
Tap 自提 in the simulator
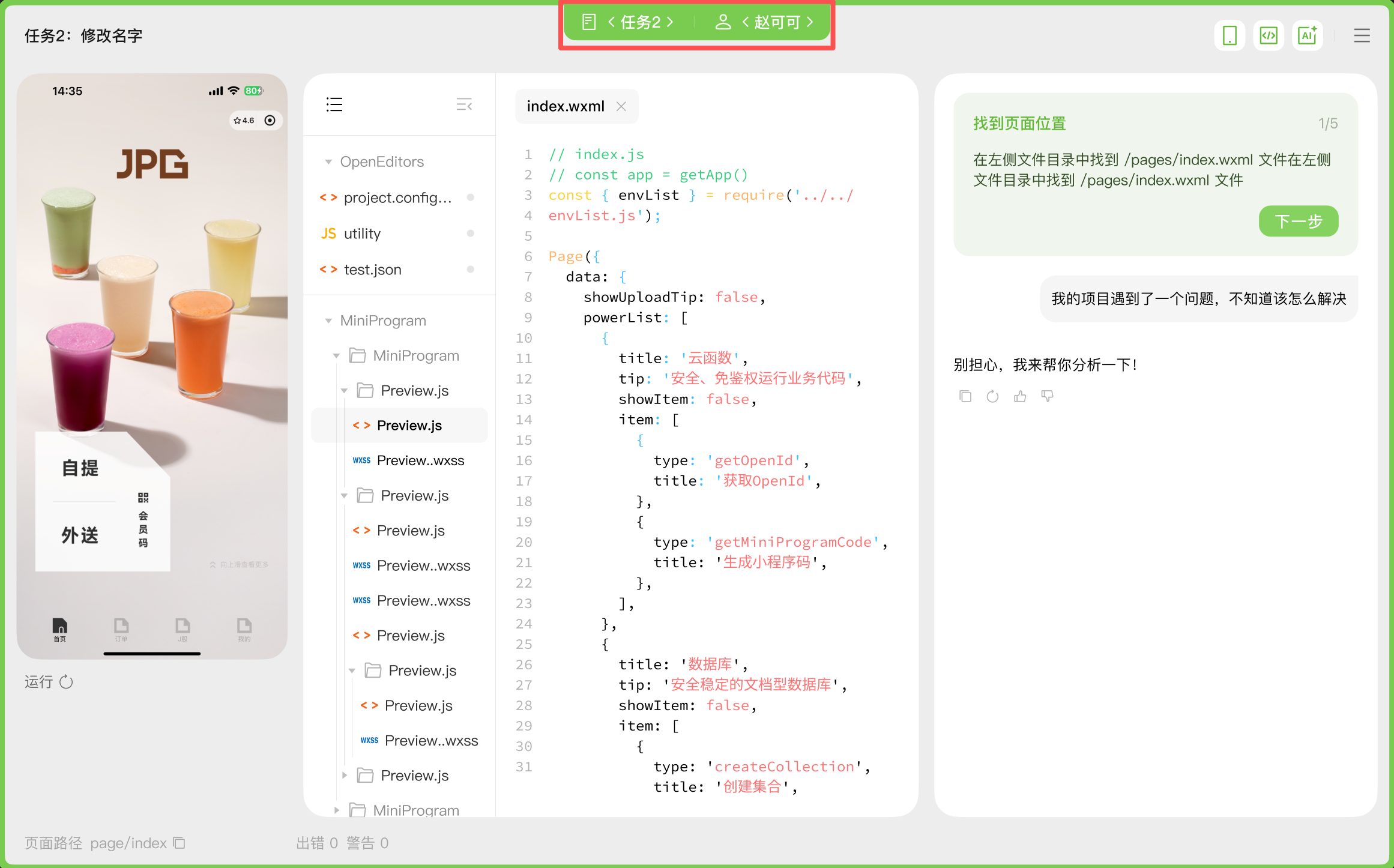pyautogui.click(x=80, y=468)
